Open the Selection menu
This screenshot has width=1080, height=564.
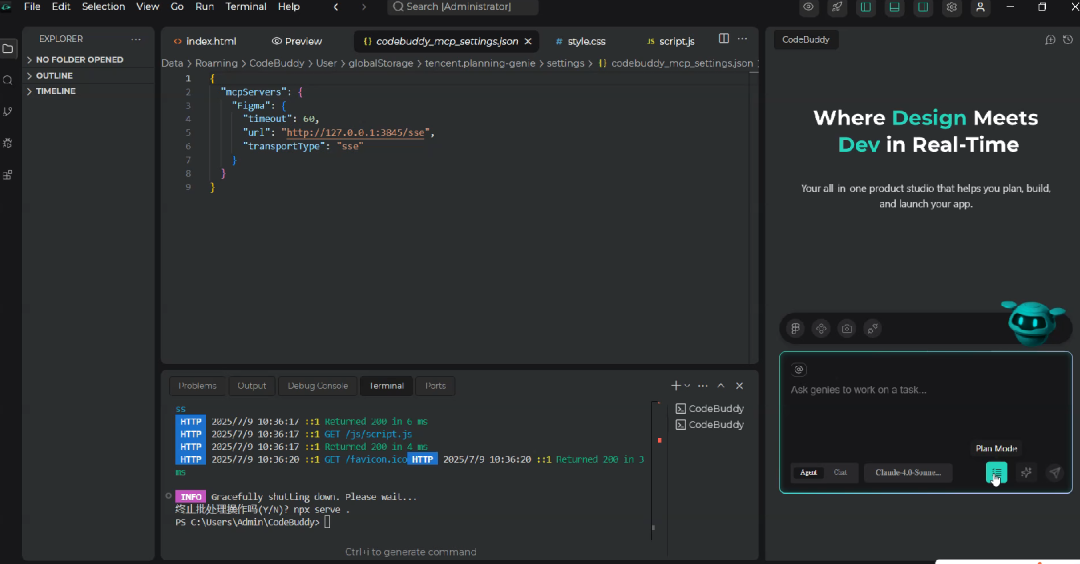(x=103, y=7)
